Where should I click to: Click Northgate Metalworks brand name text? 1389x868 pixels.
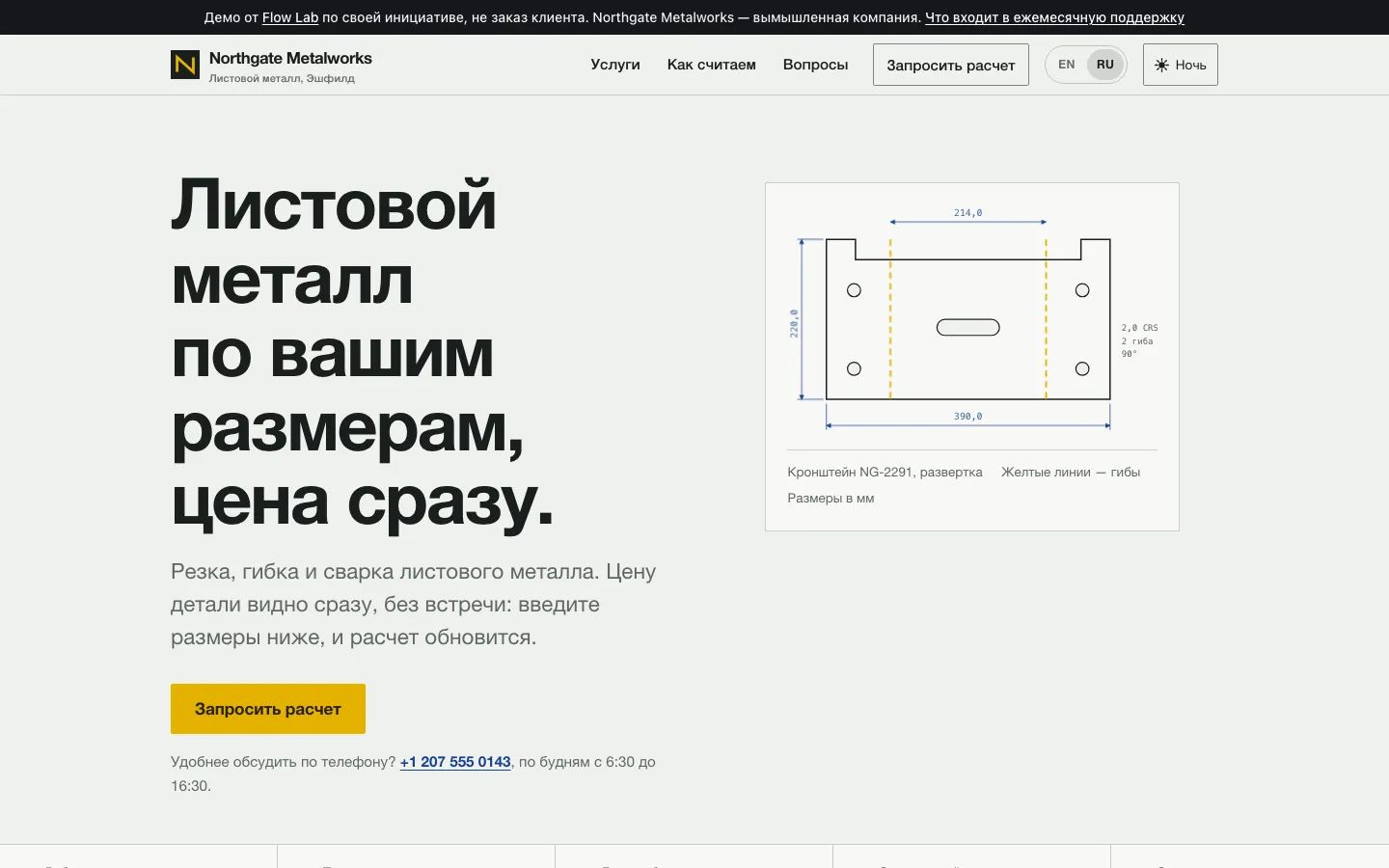[x=290, y=58]
